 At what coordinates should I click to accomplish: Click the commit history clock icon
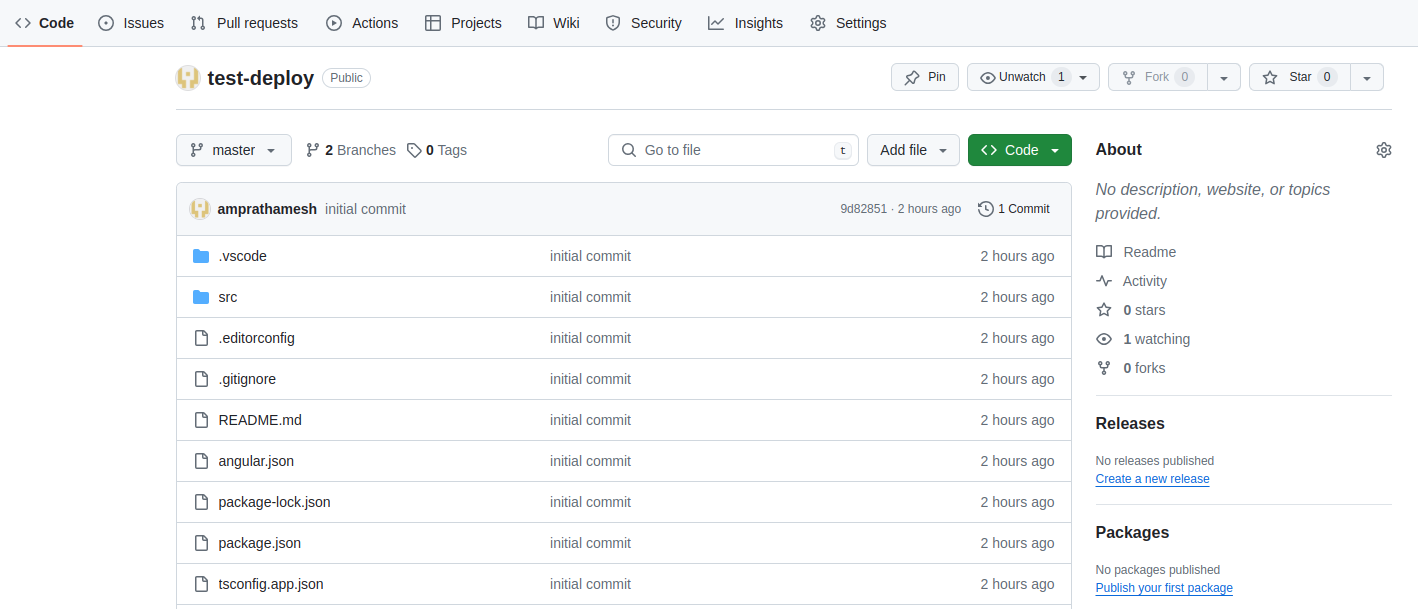click(x=985, y=209)
